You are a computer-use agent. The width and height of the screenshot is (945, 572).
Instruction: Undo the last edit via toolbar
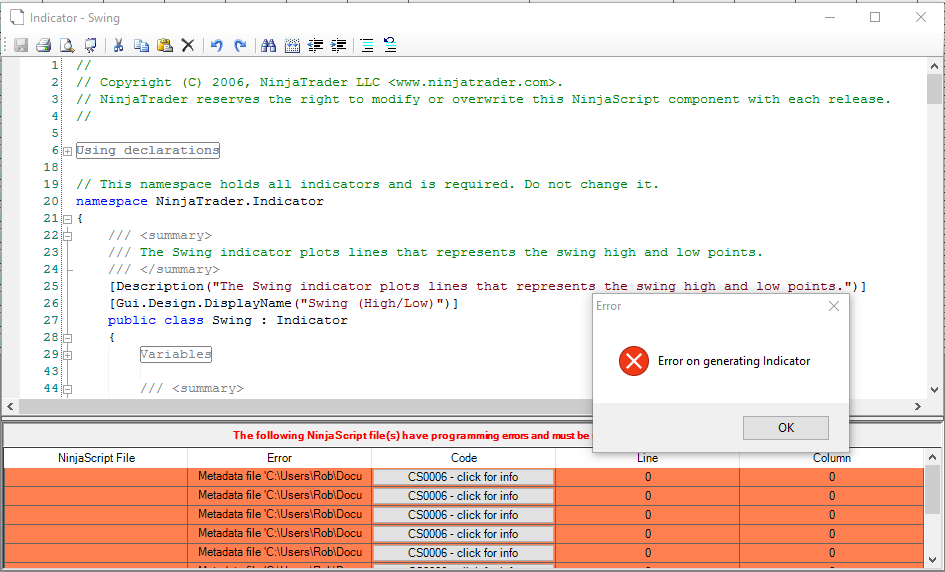[x=216, y=45]
